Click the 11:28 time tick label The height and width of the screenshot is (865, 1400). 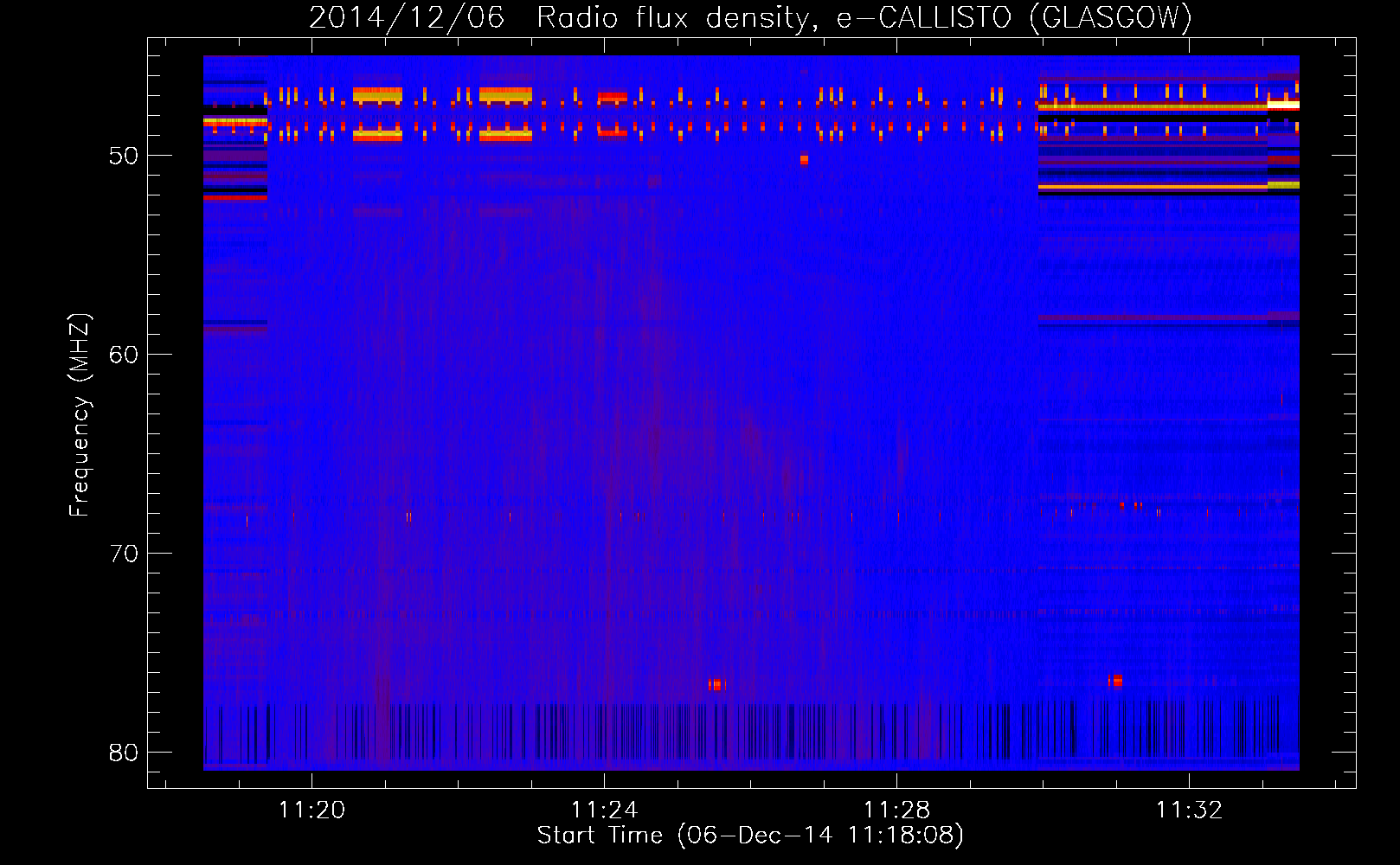click(897, 810)
